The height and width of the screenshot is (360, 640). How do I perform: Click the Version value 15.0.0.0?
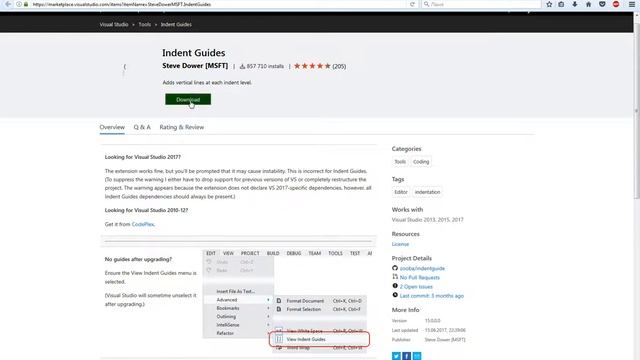coord(432,321)
